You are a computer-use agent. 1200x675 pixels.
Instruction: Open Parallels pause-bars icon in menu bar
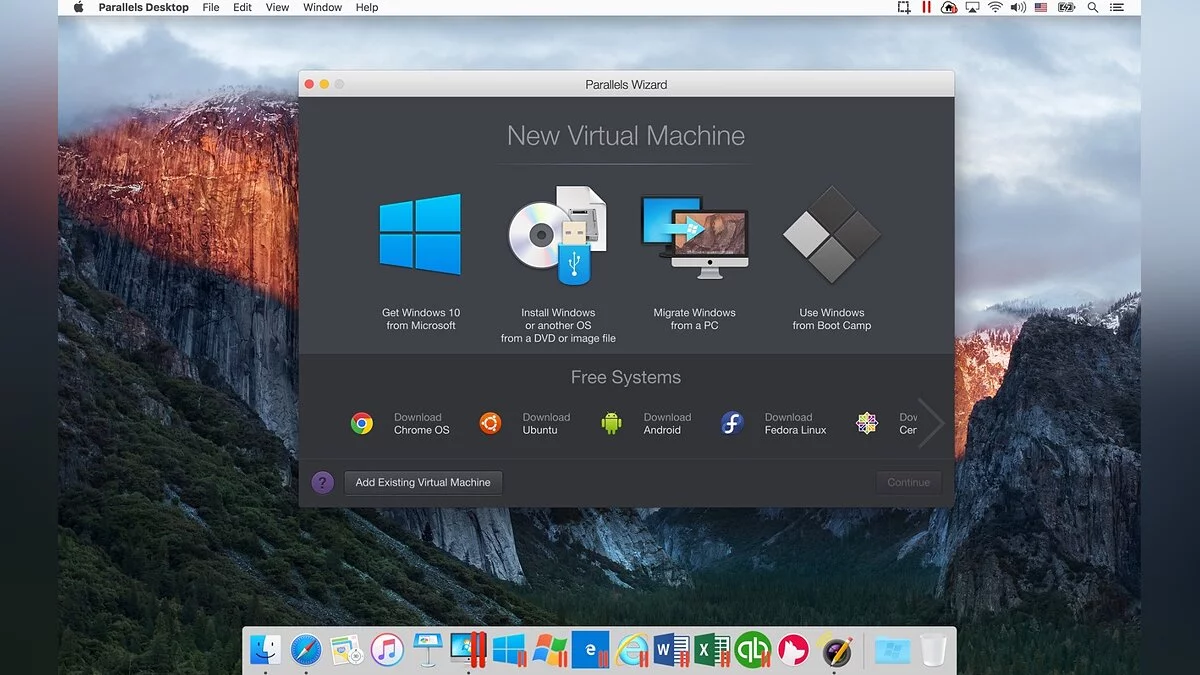pos(926,7)
